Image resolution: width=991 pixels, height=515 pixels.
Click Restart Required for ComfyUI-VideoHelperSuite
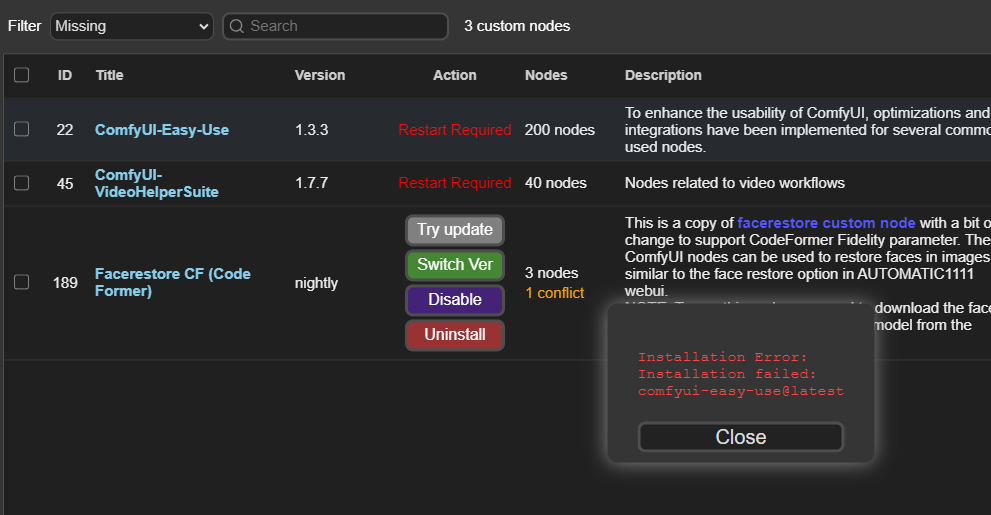[454, 183]
